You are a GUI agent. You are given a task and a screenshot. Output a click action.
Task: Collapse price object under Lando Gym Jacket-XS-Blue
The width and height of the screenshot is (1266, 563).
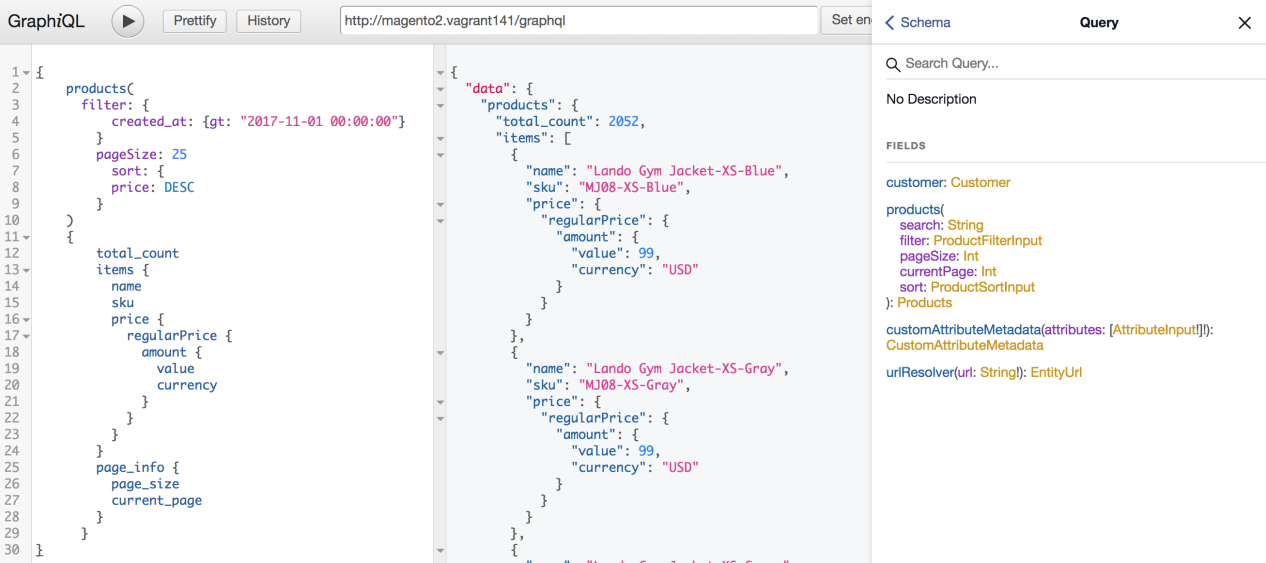pyautogui.click(x=440, y=204)
